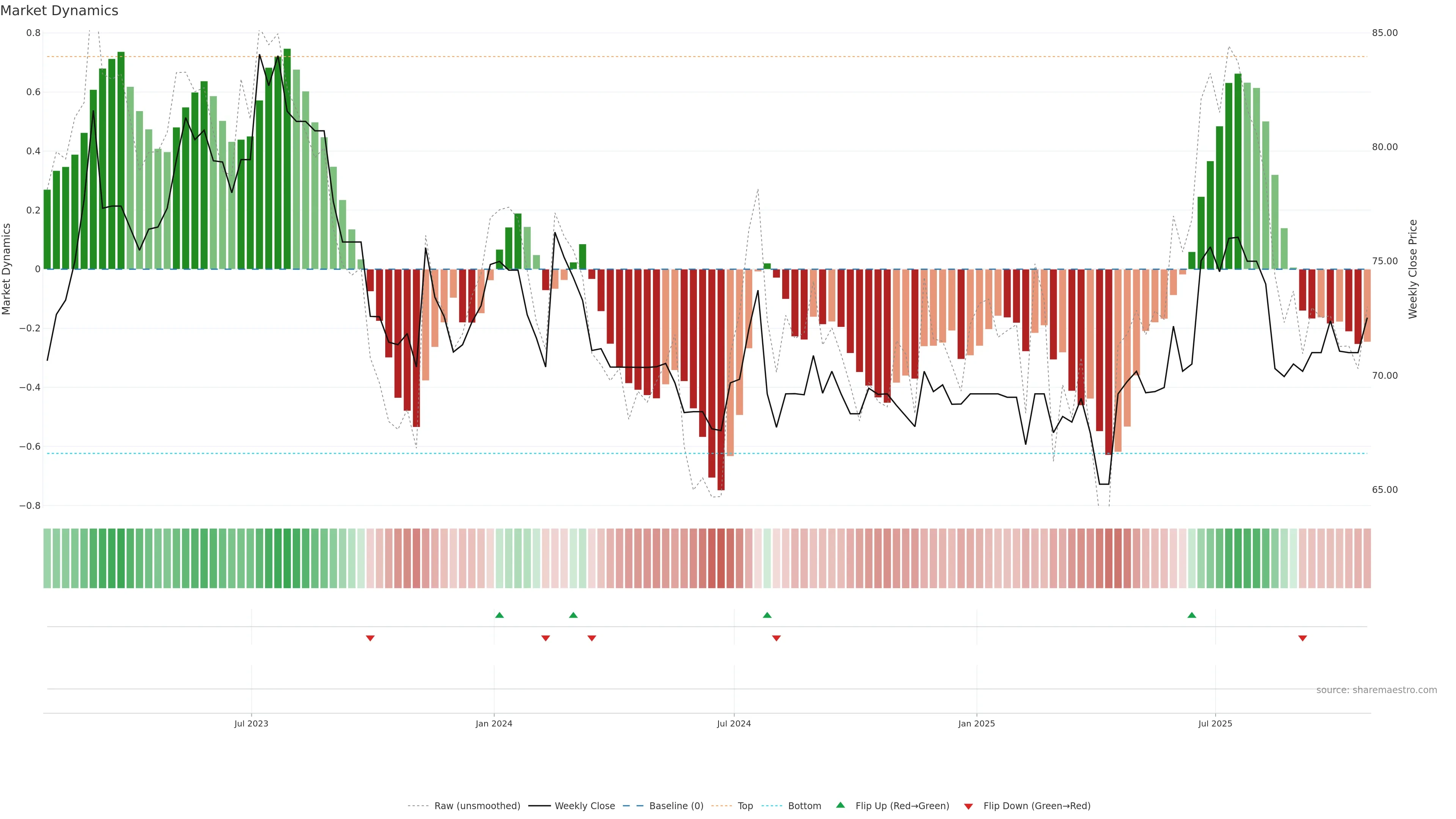The image size is (1456, 819).
Task: Click the green flip-up marker after Jul 2024
Action: pos(767,615)
